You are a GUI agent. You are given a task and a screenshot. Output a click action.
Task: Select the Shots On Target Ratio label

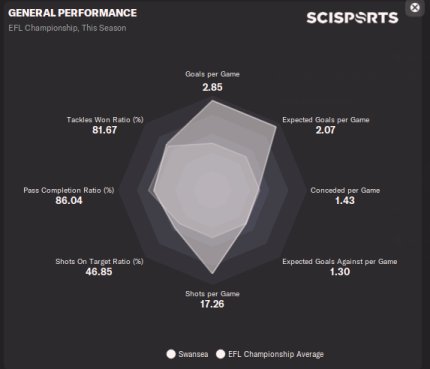(x=99, y=261)
